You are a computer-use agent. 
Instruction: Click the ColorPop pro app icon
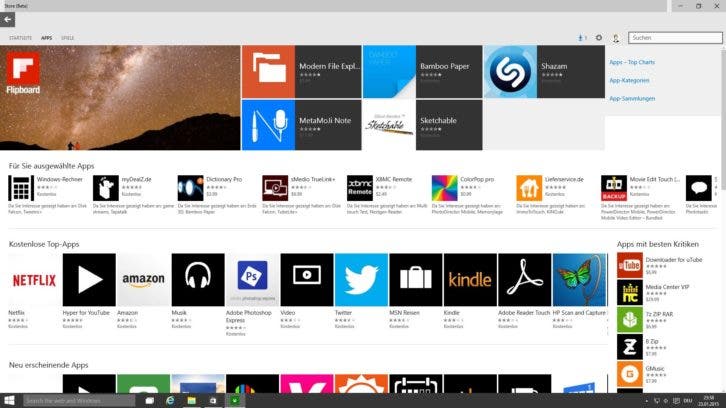pos(444,188)
